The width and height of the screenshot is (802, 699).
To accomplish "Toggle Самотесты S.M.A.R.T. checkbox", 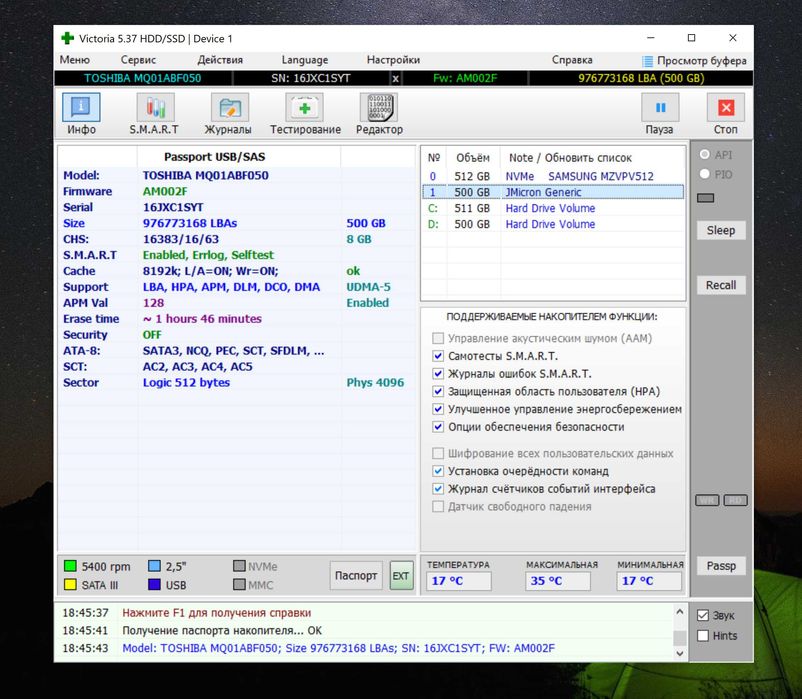I will tap(438, 356).
